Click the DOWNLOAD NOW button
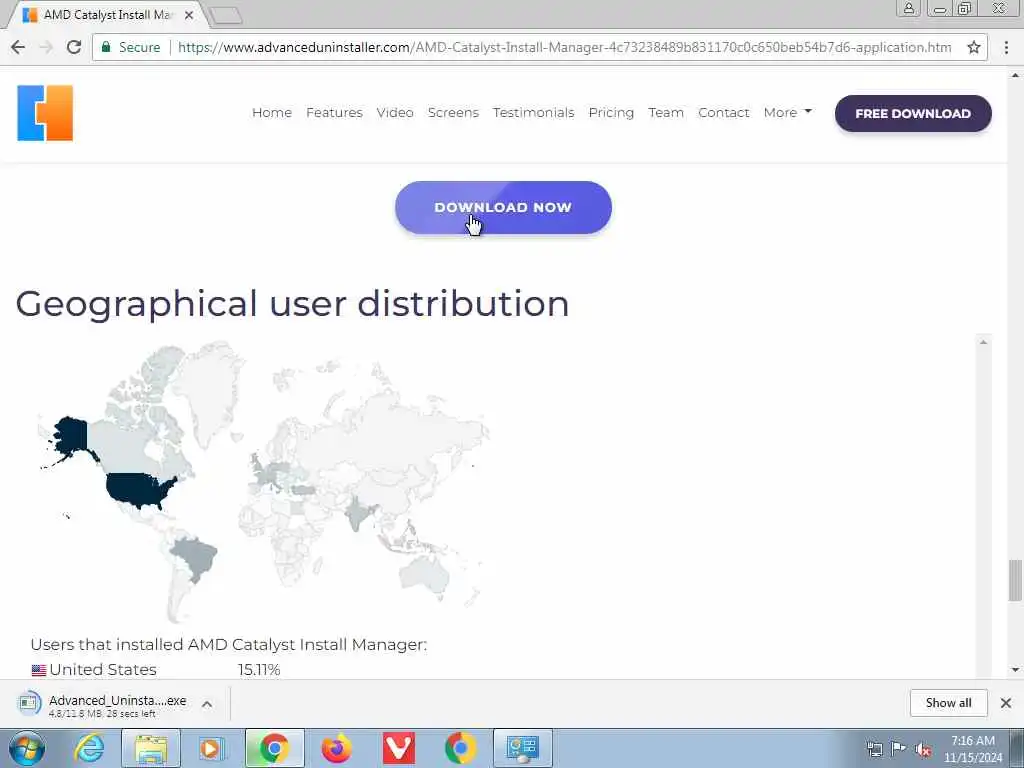 (504, 208)
